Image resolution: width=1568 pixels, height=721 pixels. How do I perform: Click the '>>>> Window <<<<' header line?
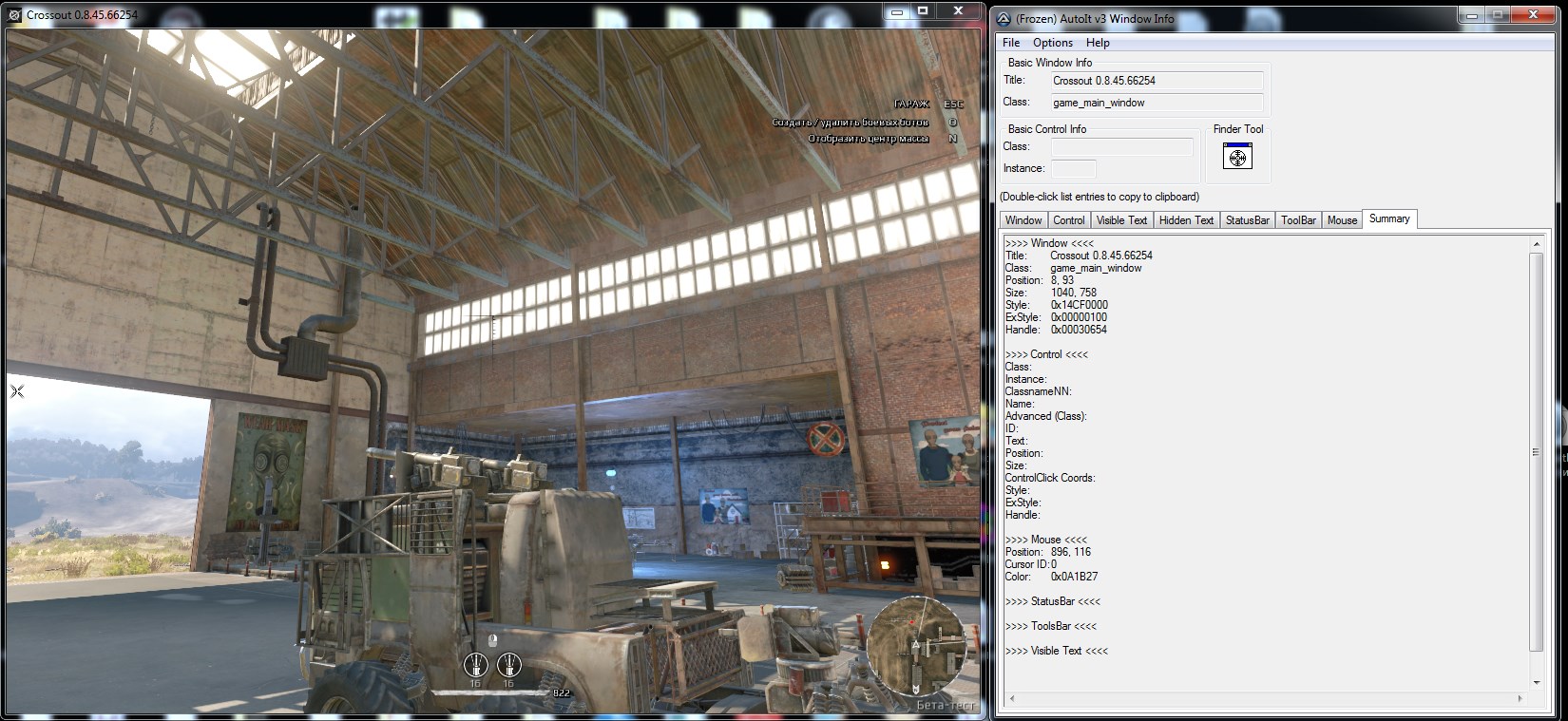[1049, 243]
